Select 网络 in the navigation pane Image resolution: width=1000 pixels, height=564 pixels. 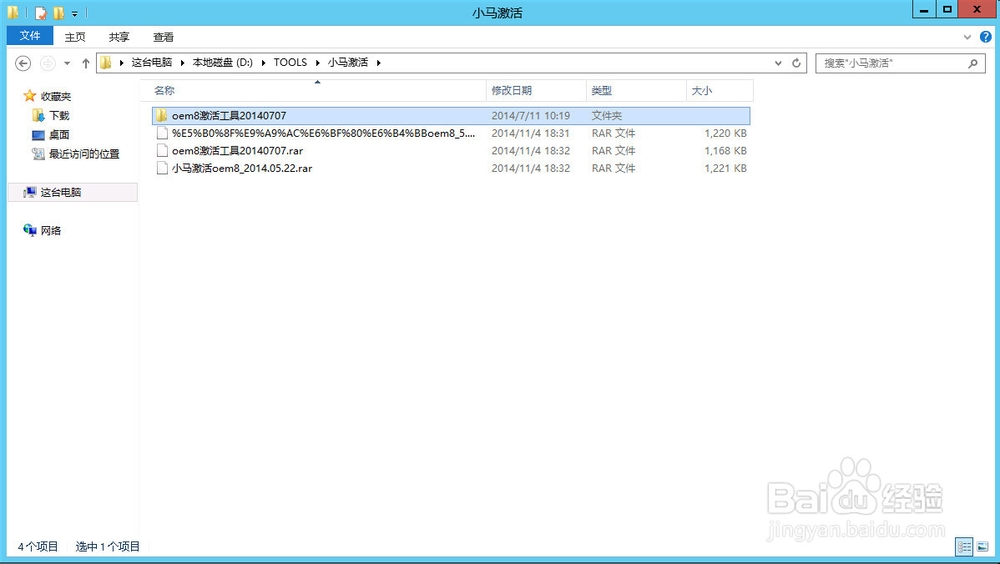50,230
